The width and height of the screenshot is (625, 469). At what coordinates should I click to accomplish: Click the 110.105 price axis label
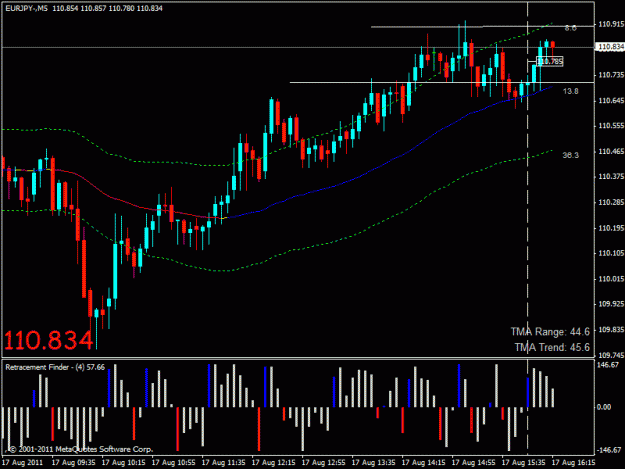[611, 253]
